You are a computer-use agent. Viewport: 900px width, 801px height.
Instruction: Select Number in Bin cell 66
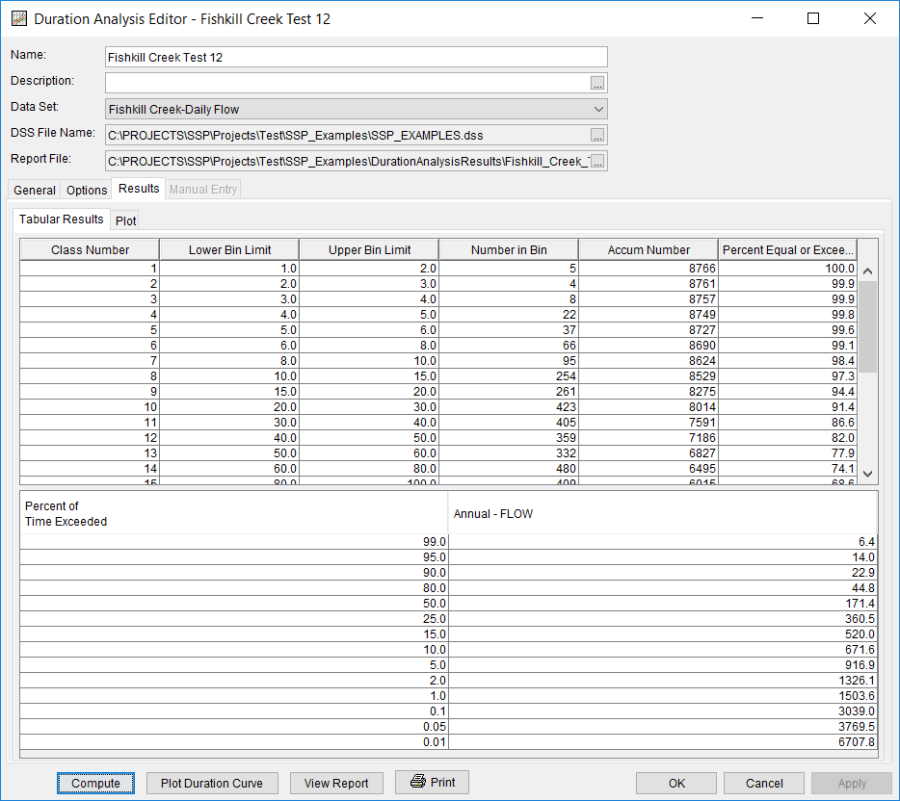click(x=509, y=345)
